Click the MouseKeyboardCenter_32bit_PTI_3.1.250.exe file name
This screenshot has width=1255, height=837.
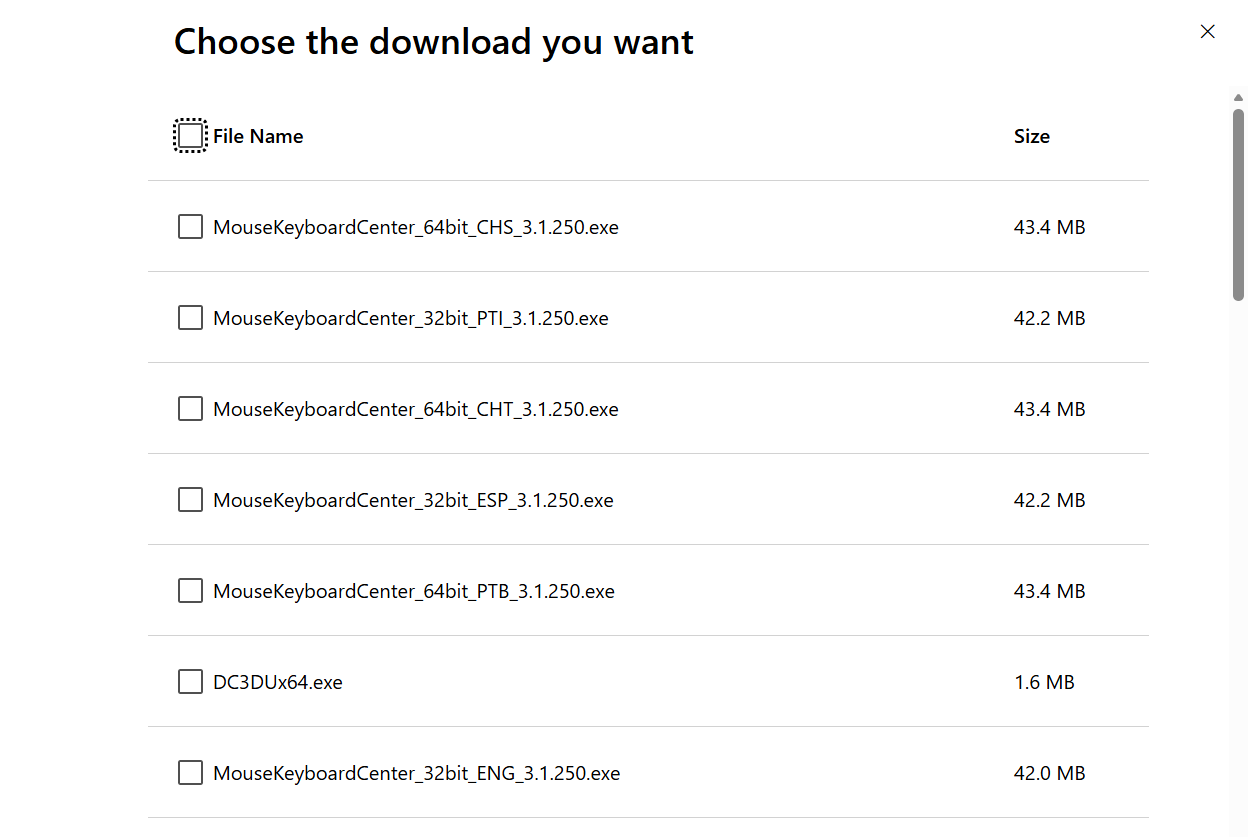pyautogui.click(x=410, y=318)
